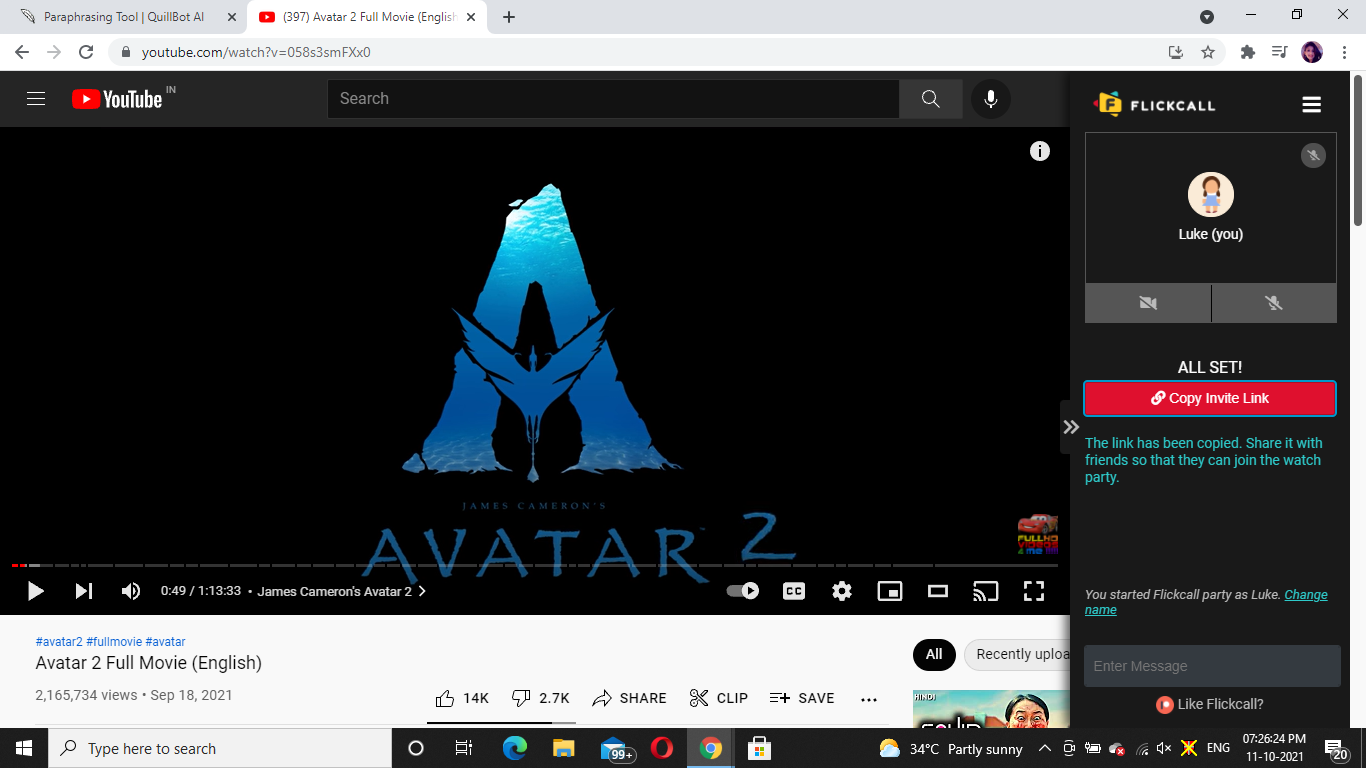Viewport: 1366px width, 768px height.
Task: Open the Windows Start menu
Action: click(x=24, y=748)
